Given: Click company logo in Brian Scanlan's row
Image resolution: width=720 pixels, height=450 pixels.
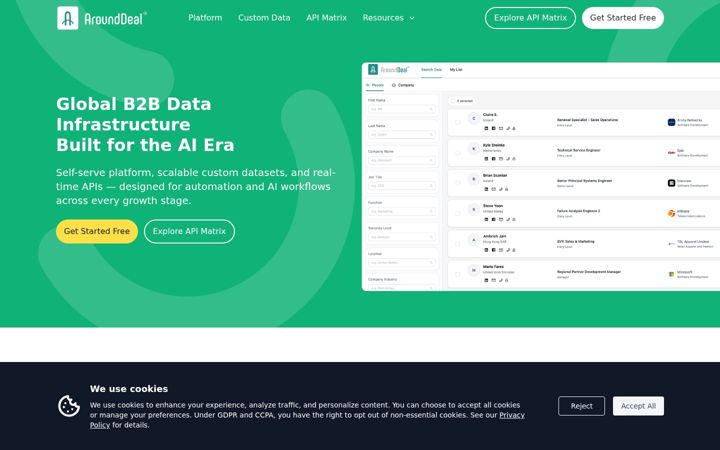Looking at the screenshot, I should point(671,183).
